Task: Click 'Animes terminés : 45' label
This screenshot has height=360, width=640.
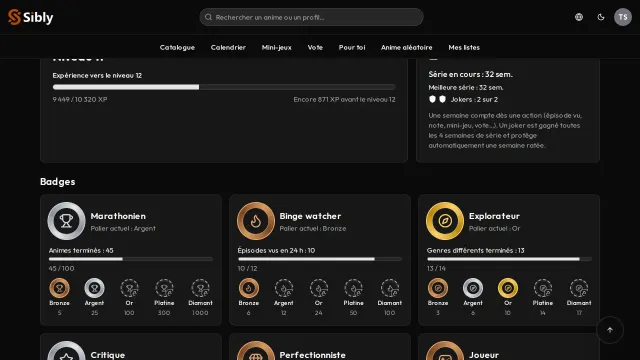Action: 81,250
